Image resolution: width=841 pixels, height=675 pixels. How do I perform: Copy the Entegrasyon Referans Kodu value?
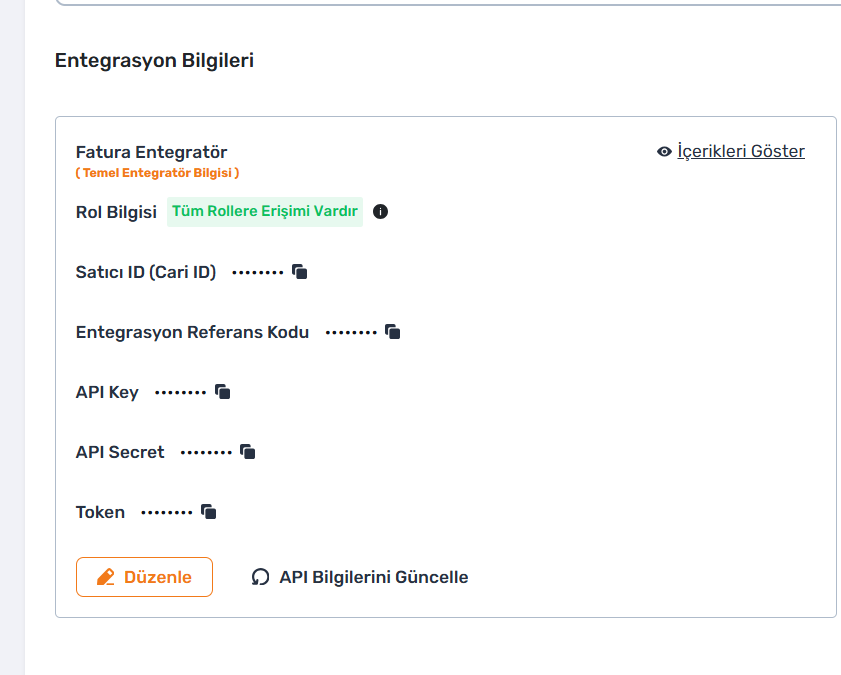click(x=393, y=332)
